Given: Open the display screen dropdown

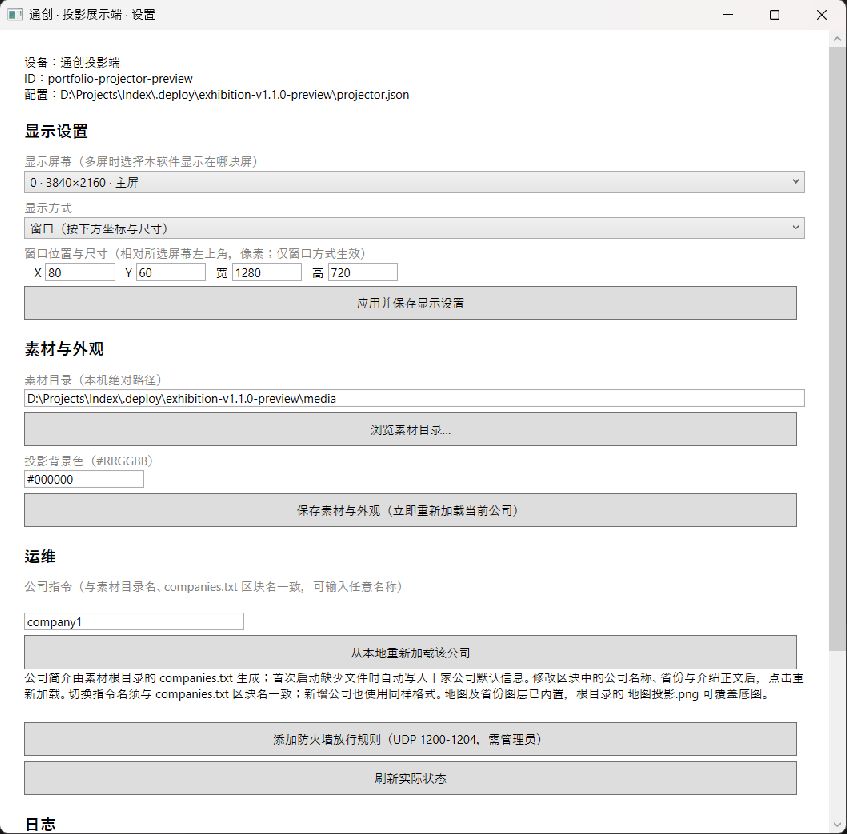Looking at the screenshot, I should 414,182.
